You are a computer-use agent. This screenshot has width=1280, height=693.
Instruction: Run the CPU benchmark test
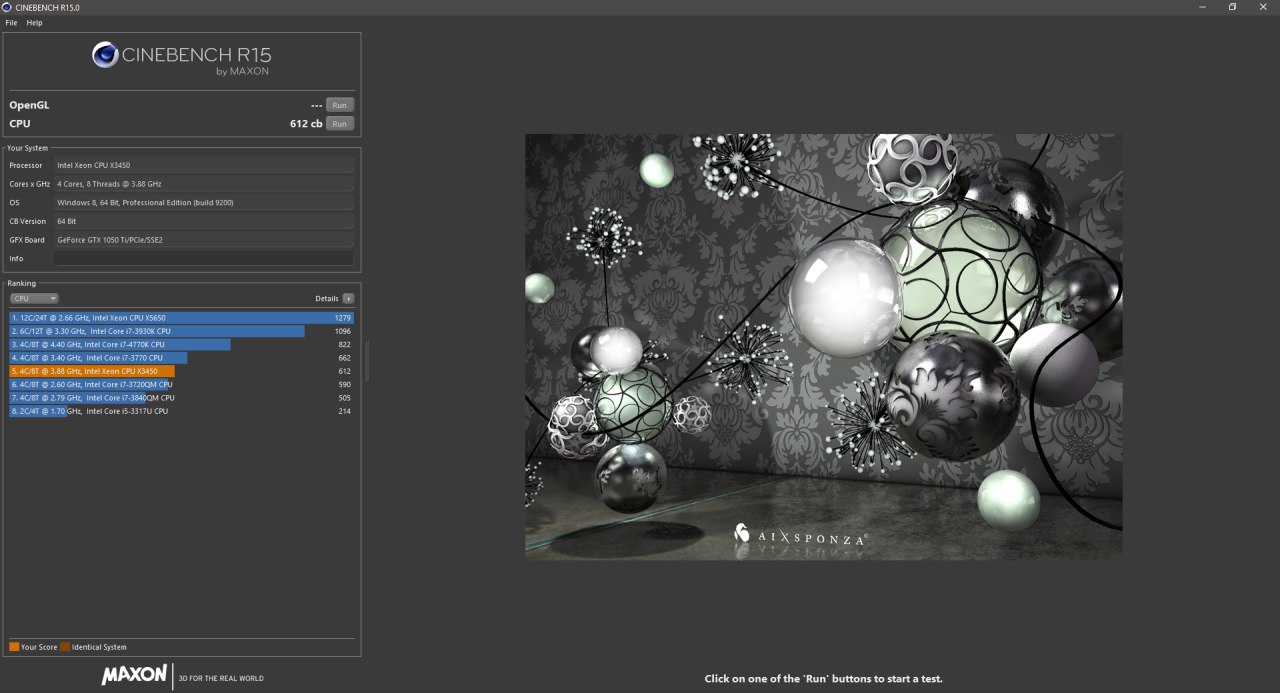pyautogui.click(x=340, y=123)
